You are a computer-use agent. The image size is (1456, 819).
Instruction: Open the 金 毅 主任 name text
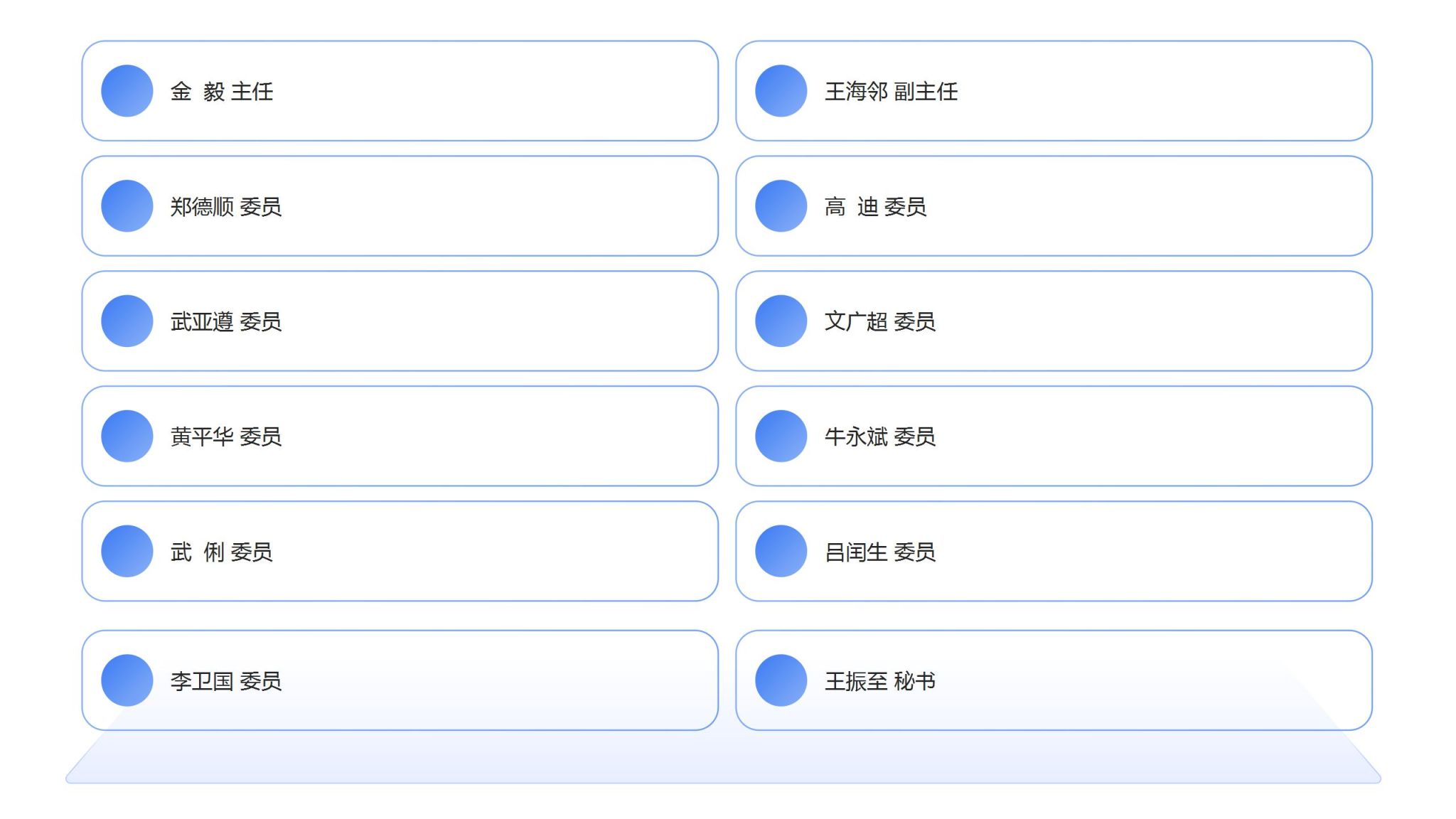click(x=222, y=92)
